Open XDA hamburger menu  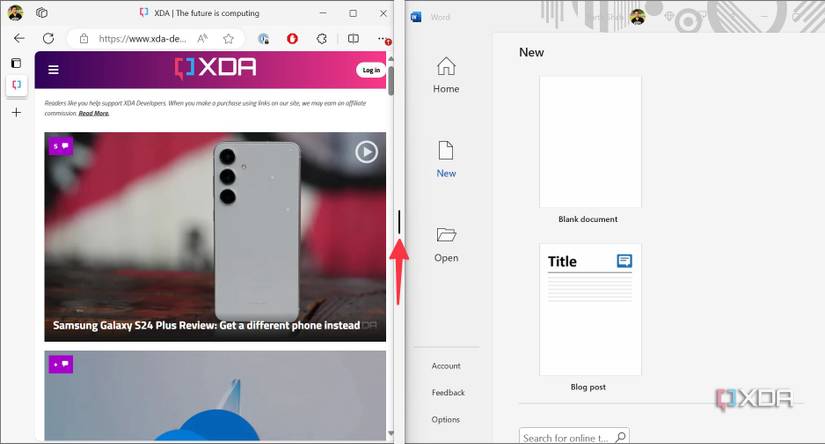[x=53, y=69]
